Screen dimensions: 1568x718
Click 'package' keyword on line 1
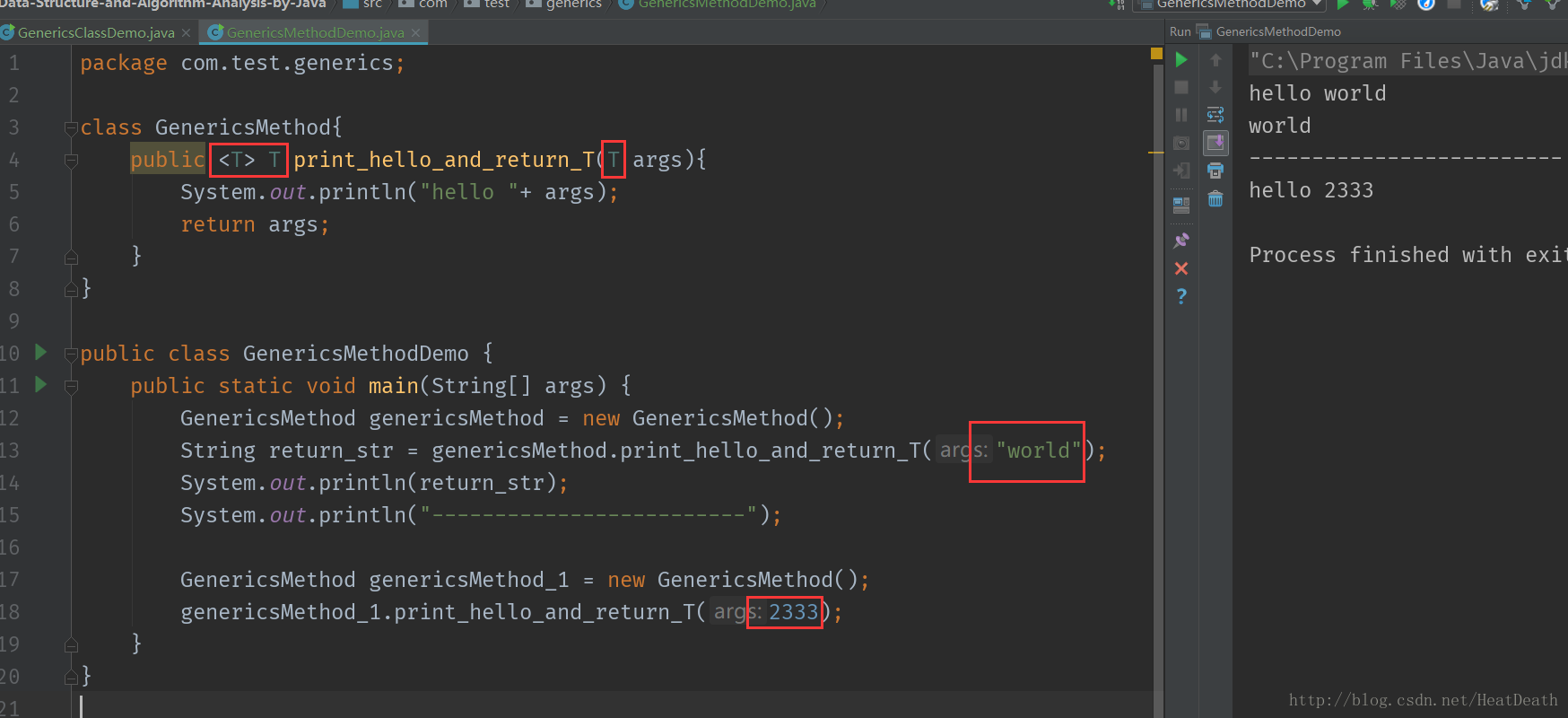(124, 63)
